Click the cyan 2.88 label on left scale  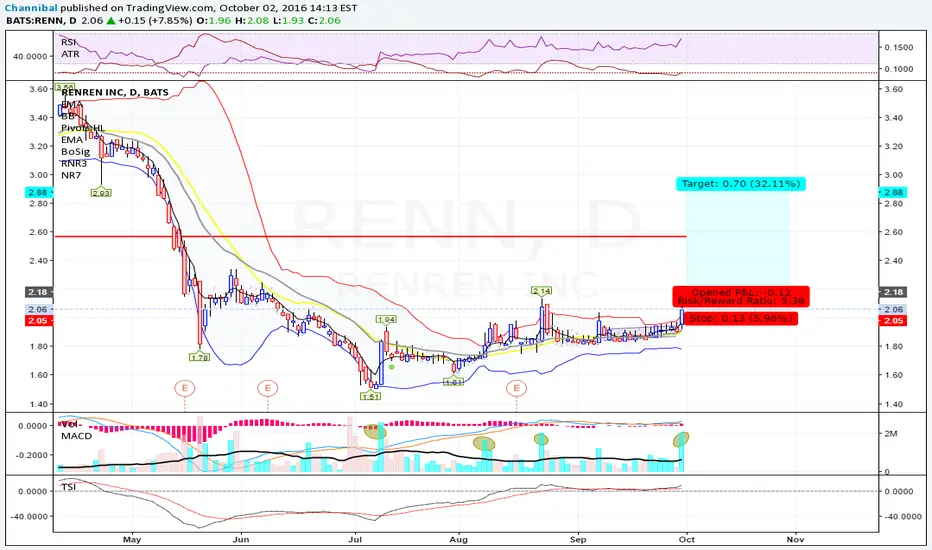click(x=38, y=192)
